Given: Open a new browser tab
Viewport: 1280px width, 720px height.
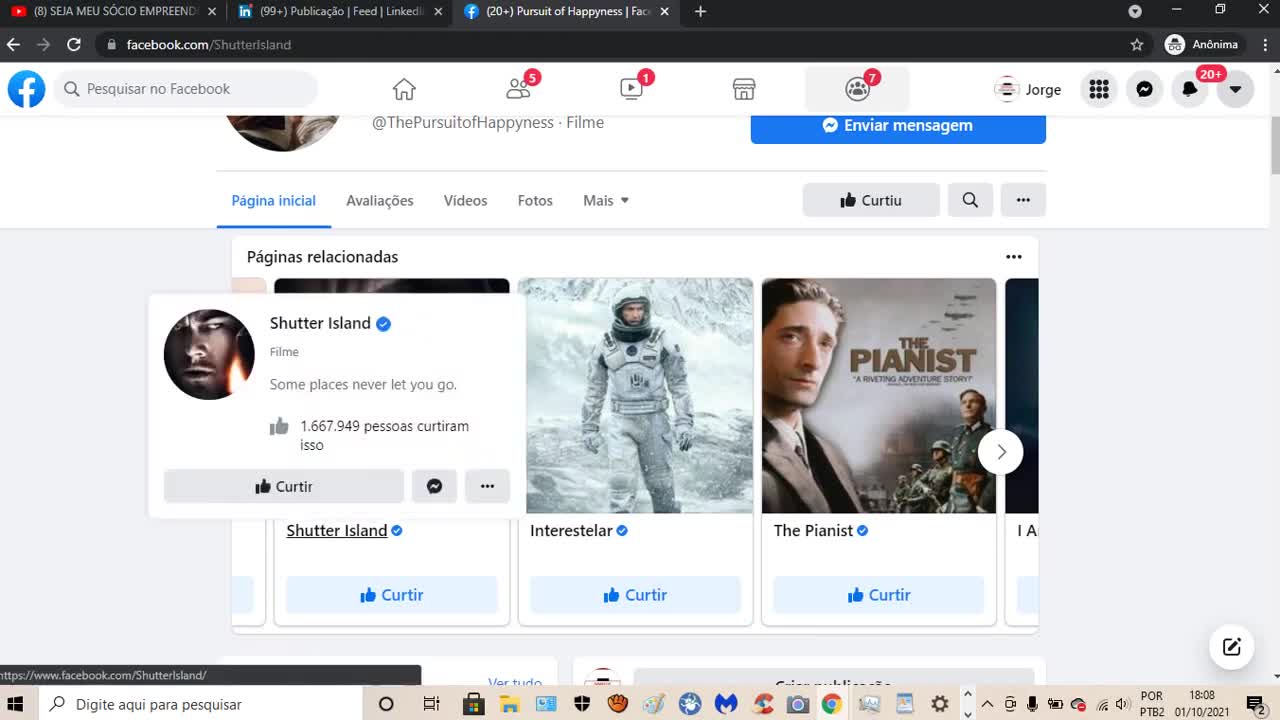Looking at the screenshot, I should pyautogui.click(x=700, y=12).
